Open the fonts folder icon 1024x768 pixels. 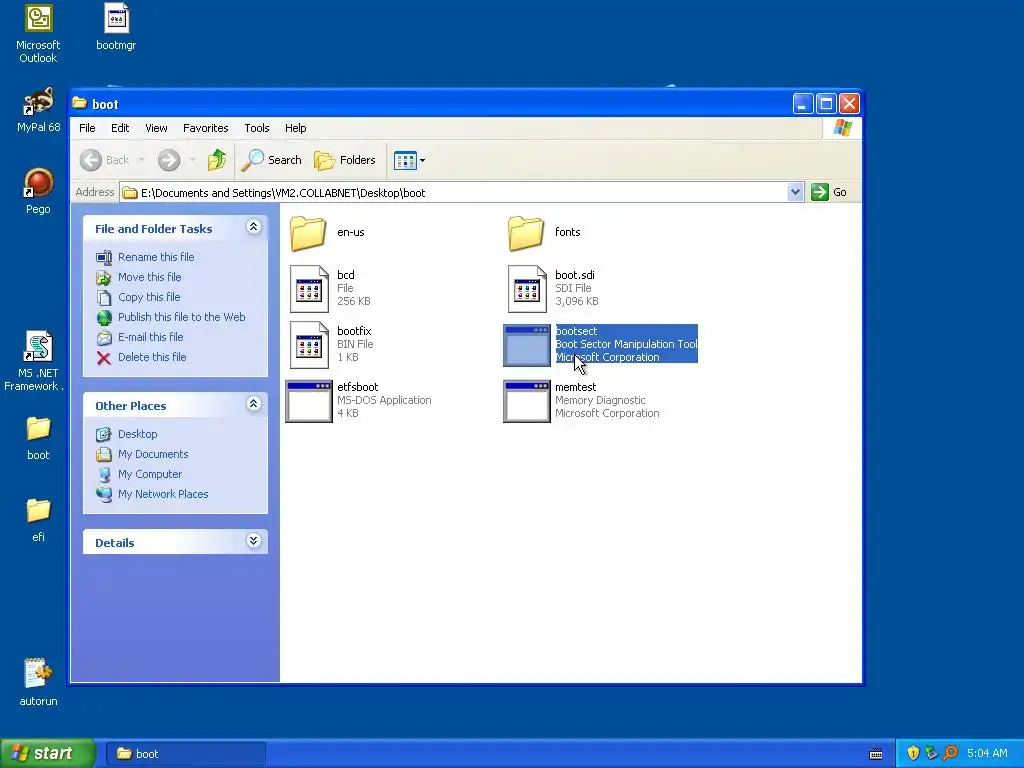pyautogui.click(x=526, y=233)
